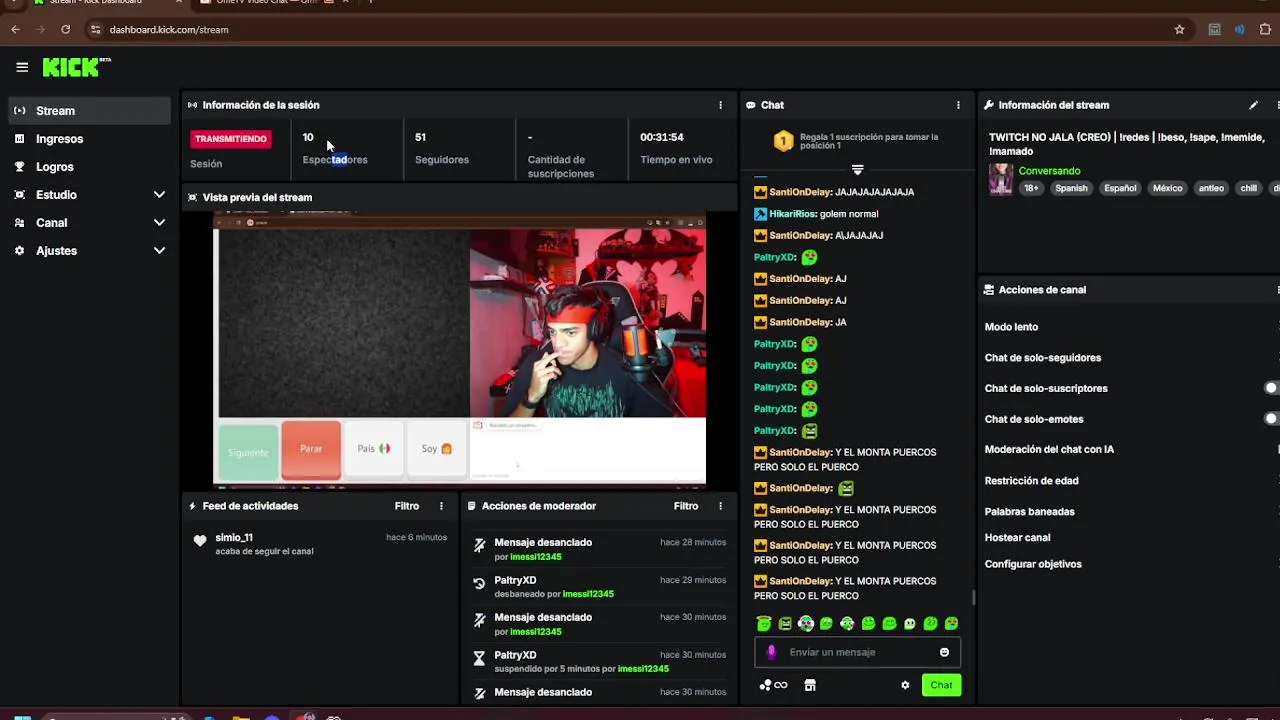
Task: Click the TRANSMITIENDO status badge
Action: [x=231, y=139]
